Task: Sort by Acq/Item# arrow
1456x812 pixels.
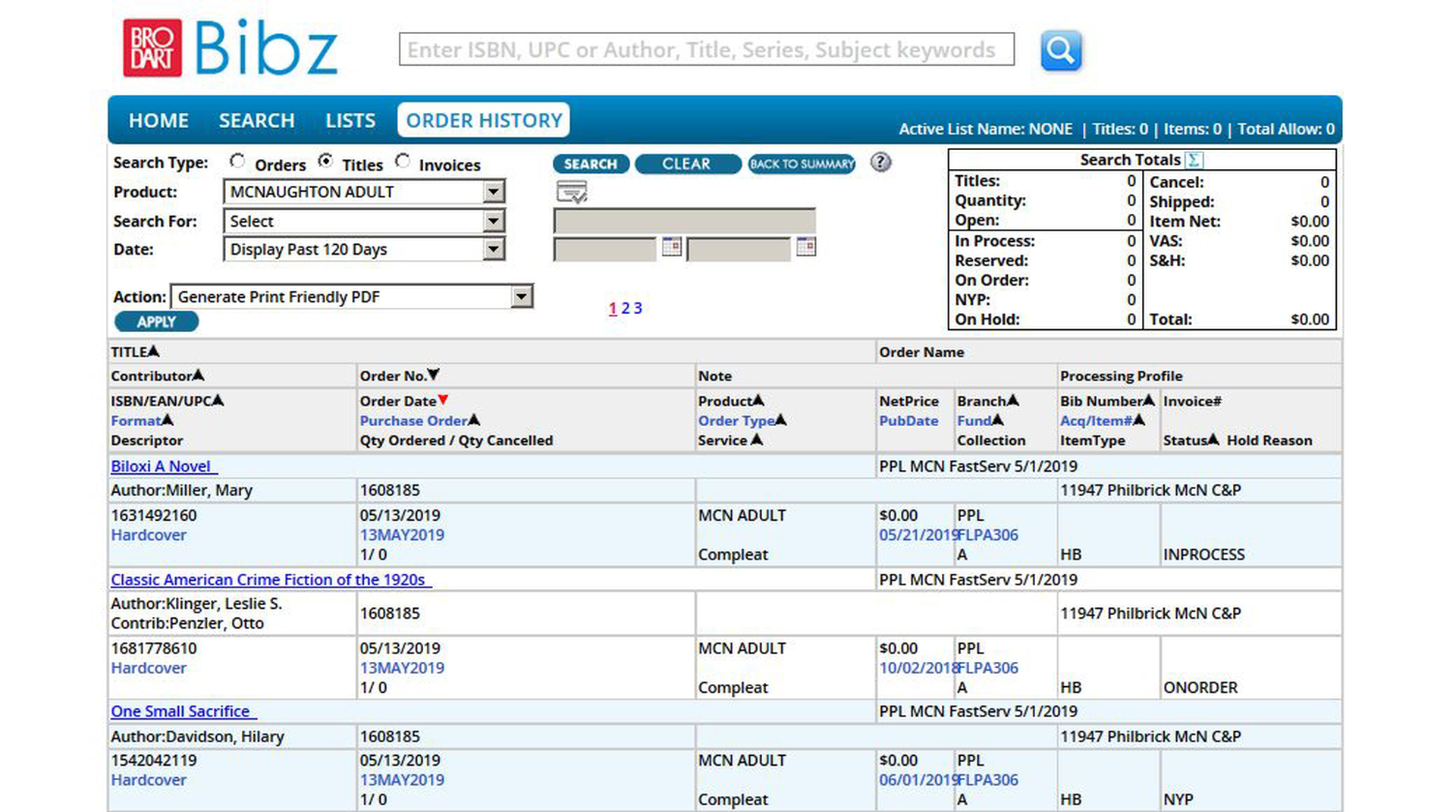Action: coord(1139,419)
